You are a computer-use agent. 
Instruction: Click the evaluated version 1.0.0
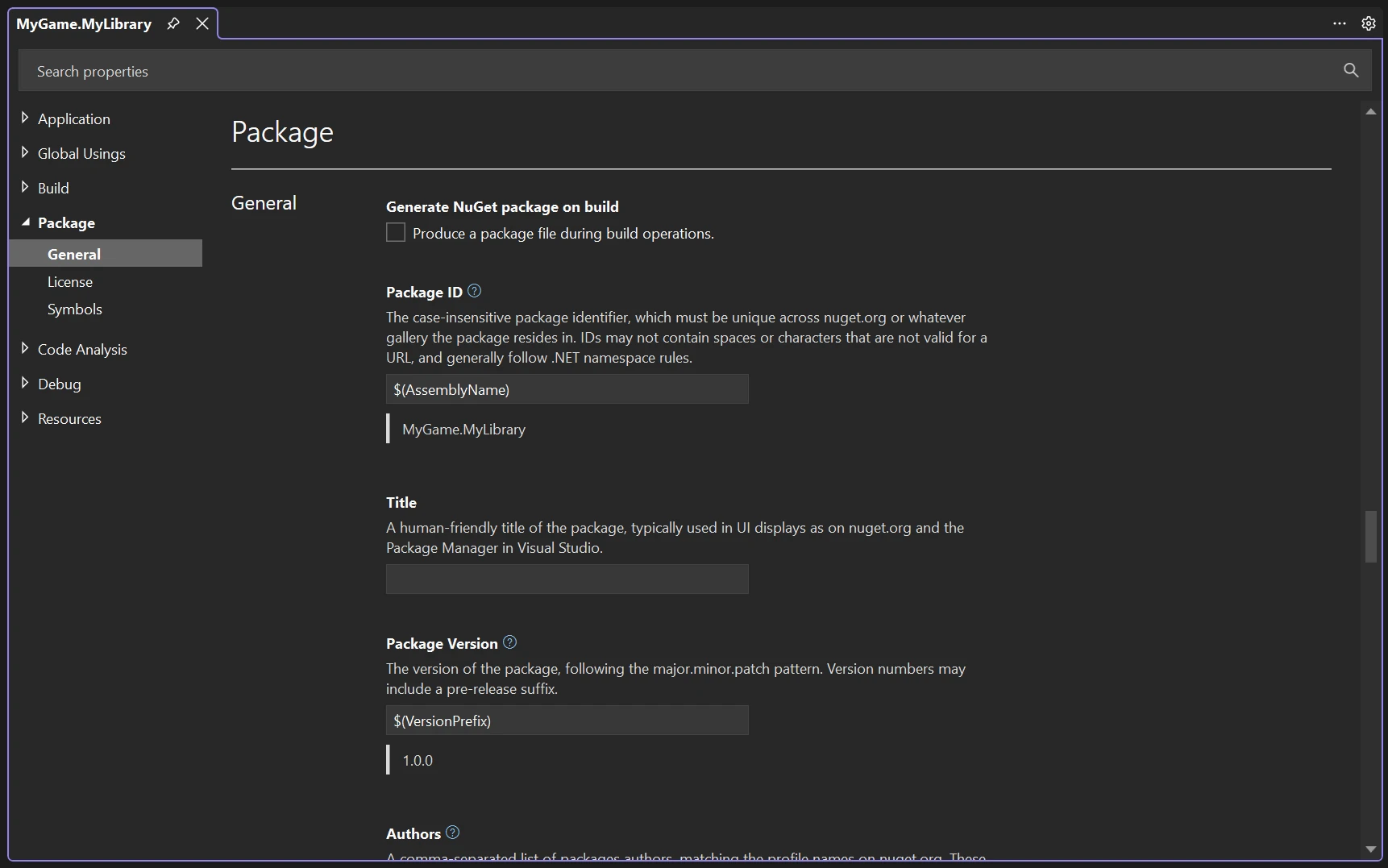pos(418,761)
